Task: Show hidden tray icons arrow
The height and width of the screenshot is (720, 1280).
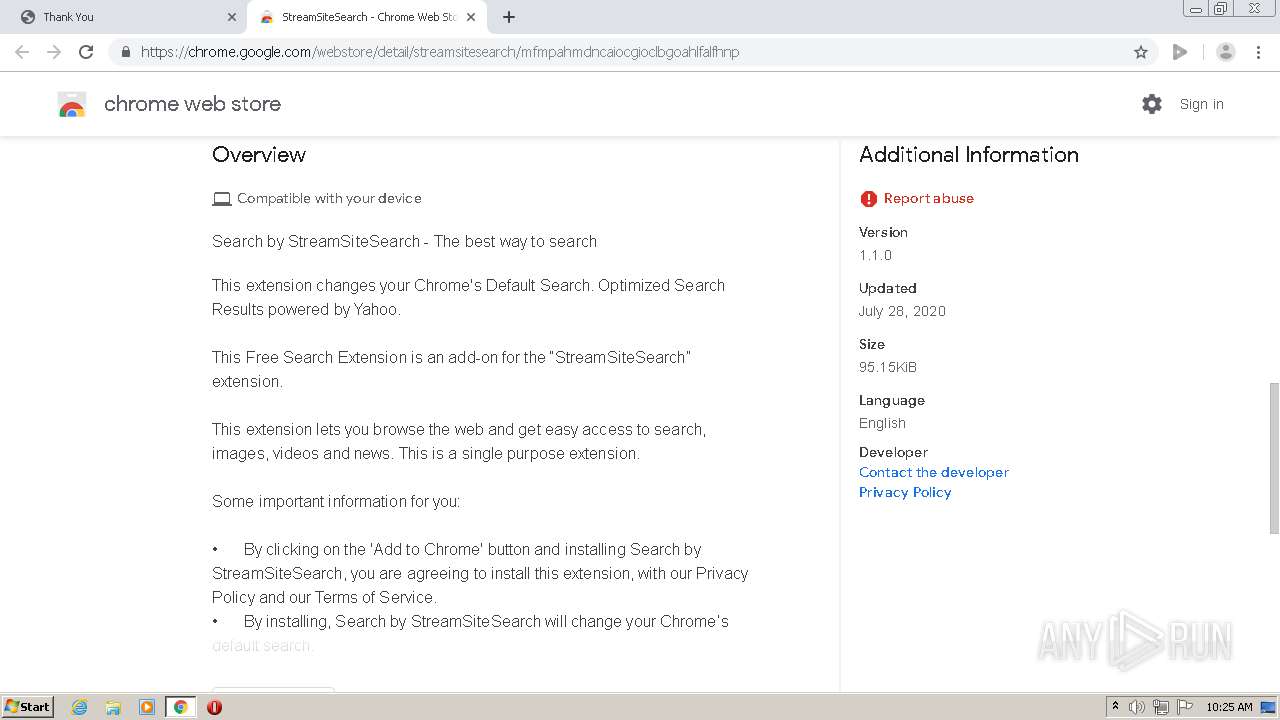Action: click(x=1115, y=707)
